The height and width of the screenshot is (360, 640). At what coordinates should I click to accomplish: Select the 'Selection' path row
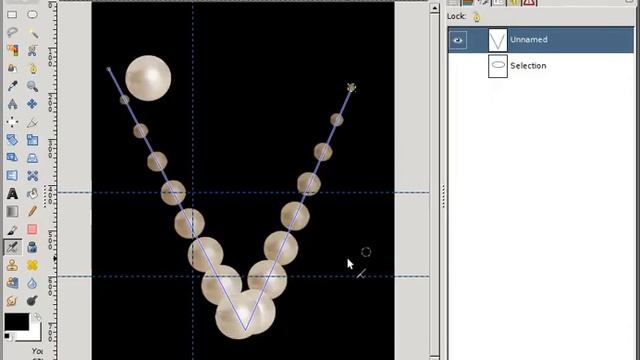point(541,66)
